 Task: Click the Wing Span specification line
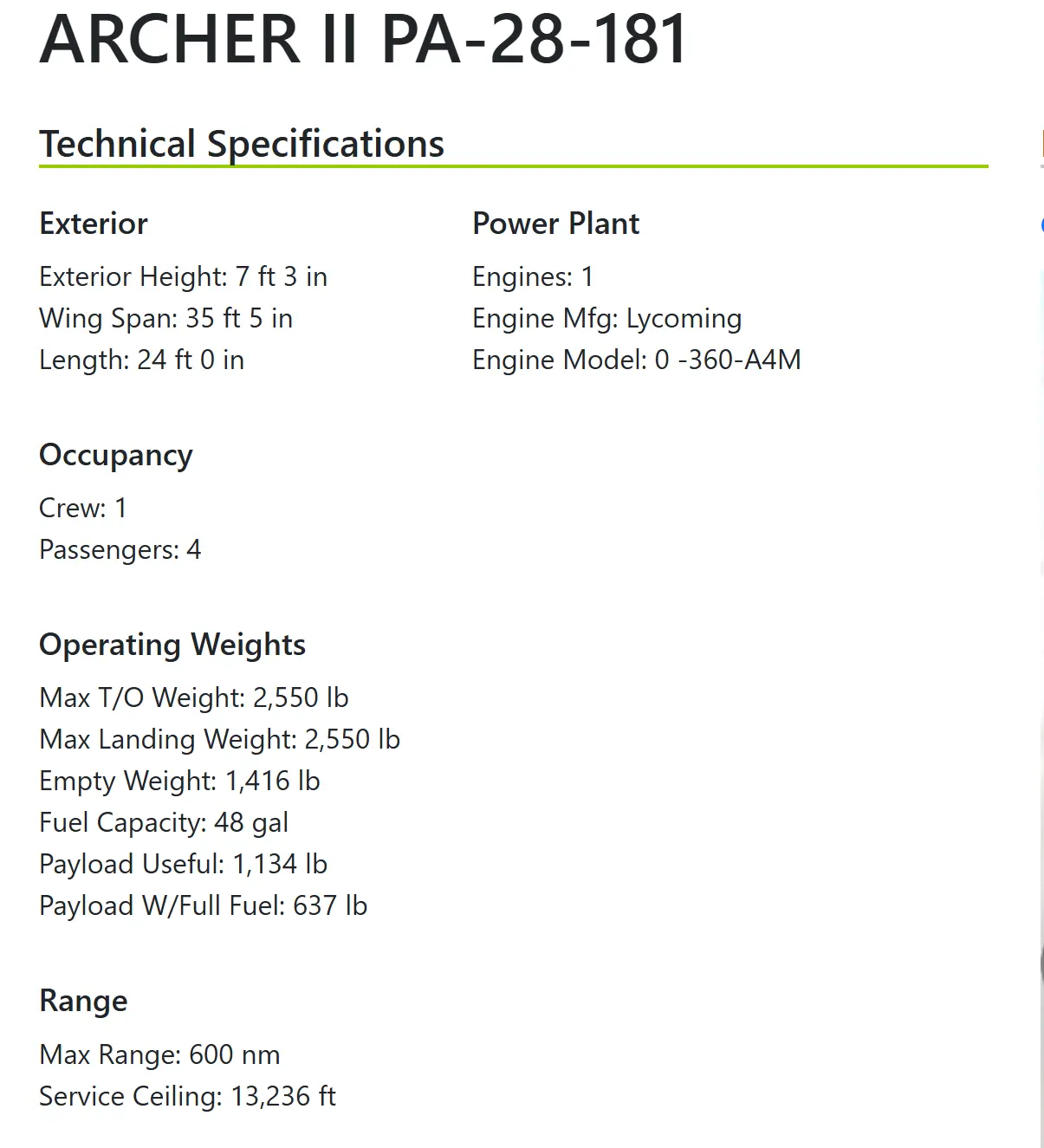(165, 318)
